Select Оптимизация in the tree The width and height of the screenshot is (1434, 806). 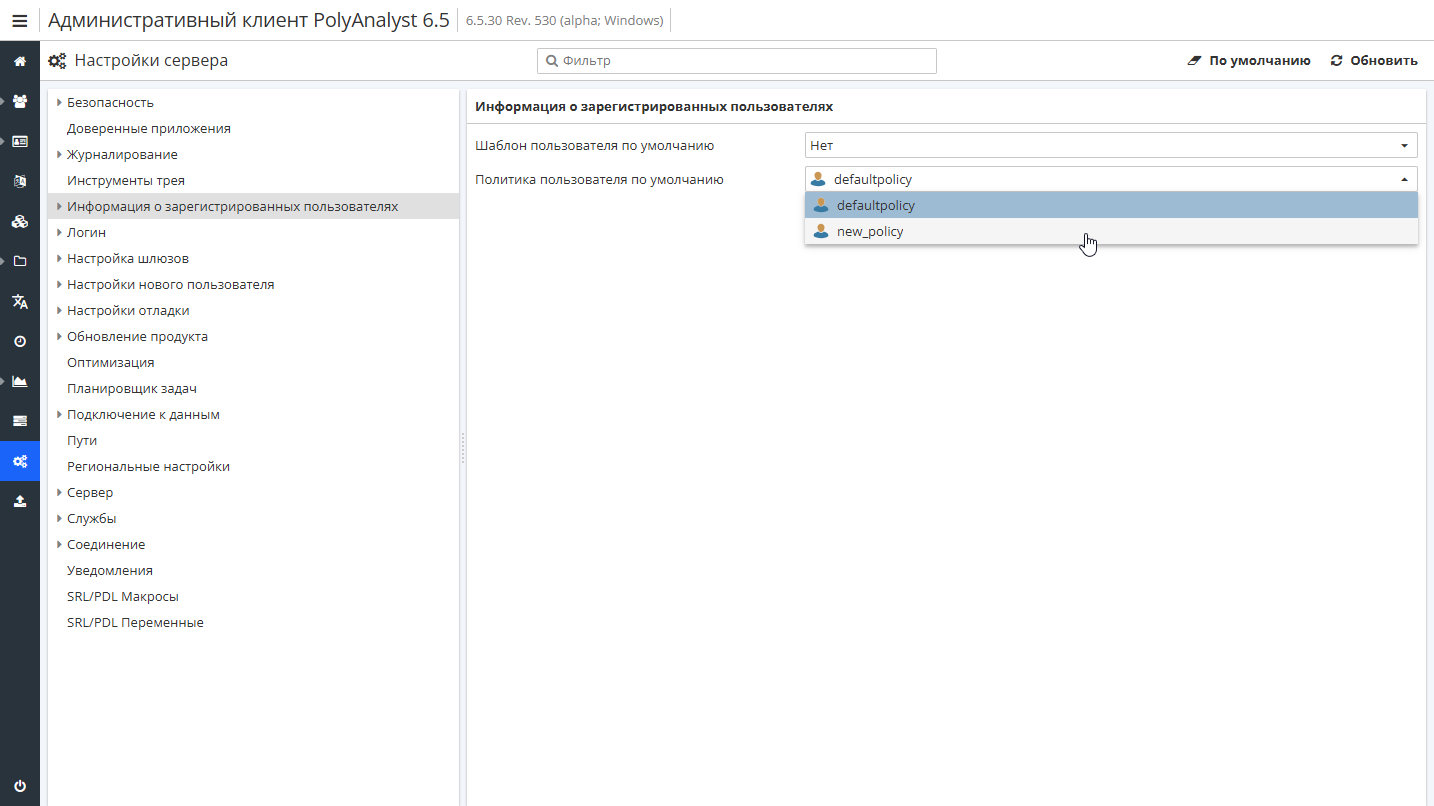tap(111, 362)
